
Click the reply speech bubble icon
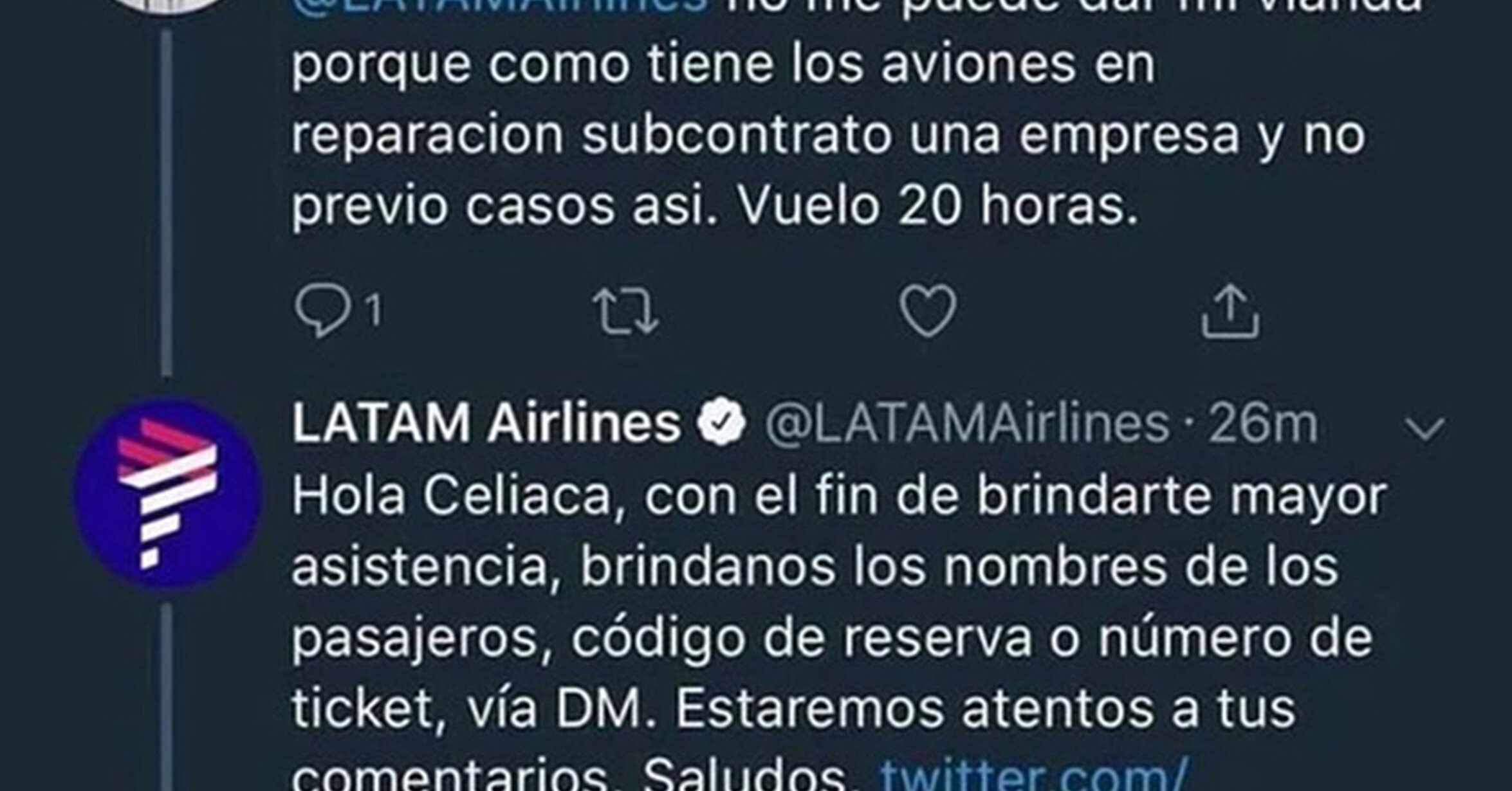point(322,310)
